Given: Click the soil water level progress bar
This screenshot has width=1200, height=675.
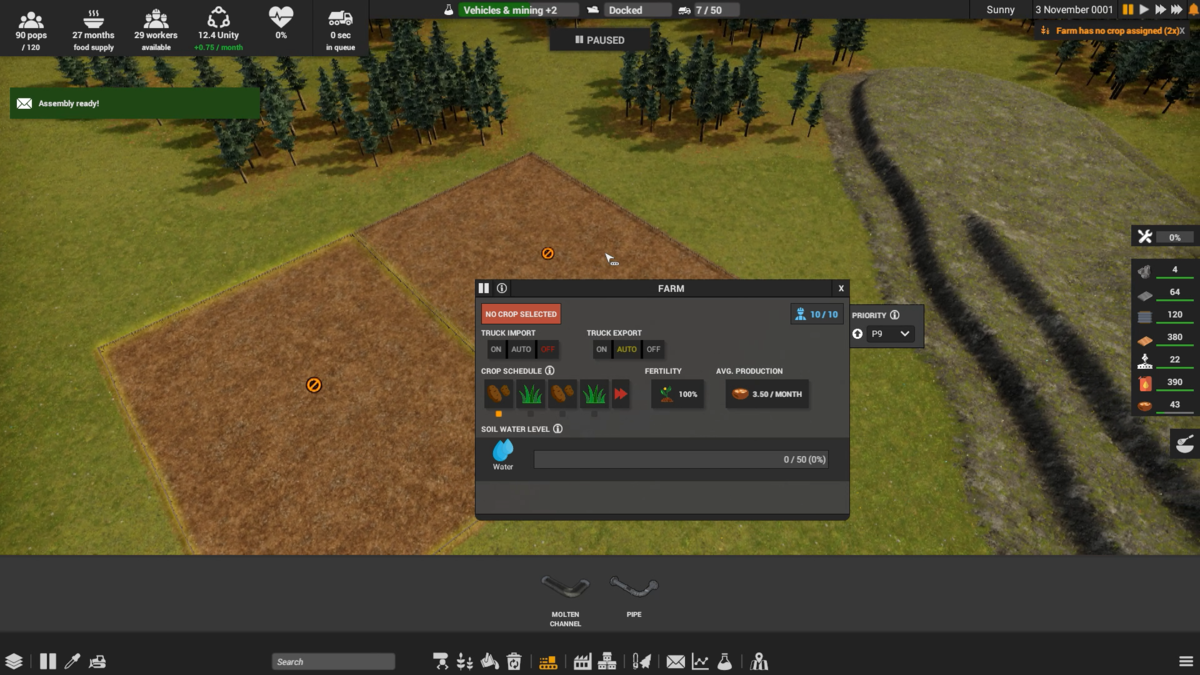Looking at the screenshot, I should [681, 460].
